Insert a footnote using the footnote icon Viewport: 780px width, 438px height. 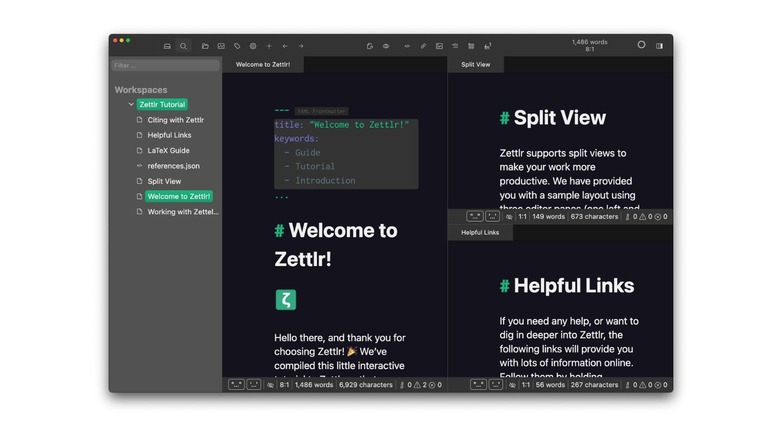click(488, 46)
